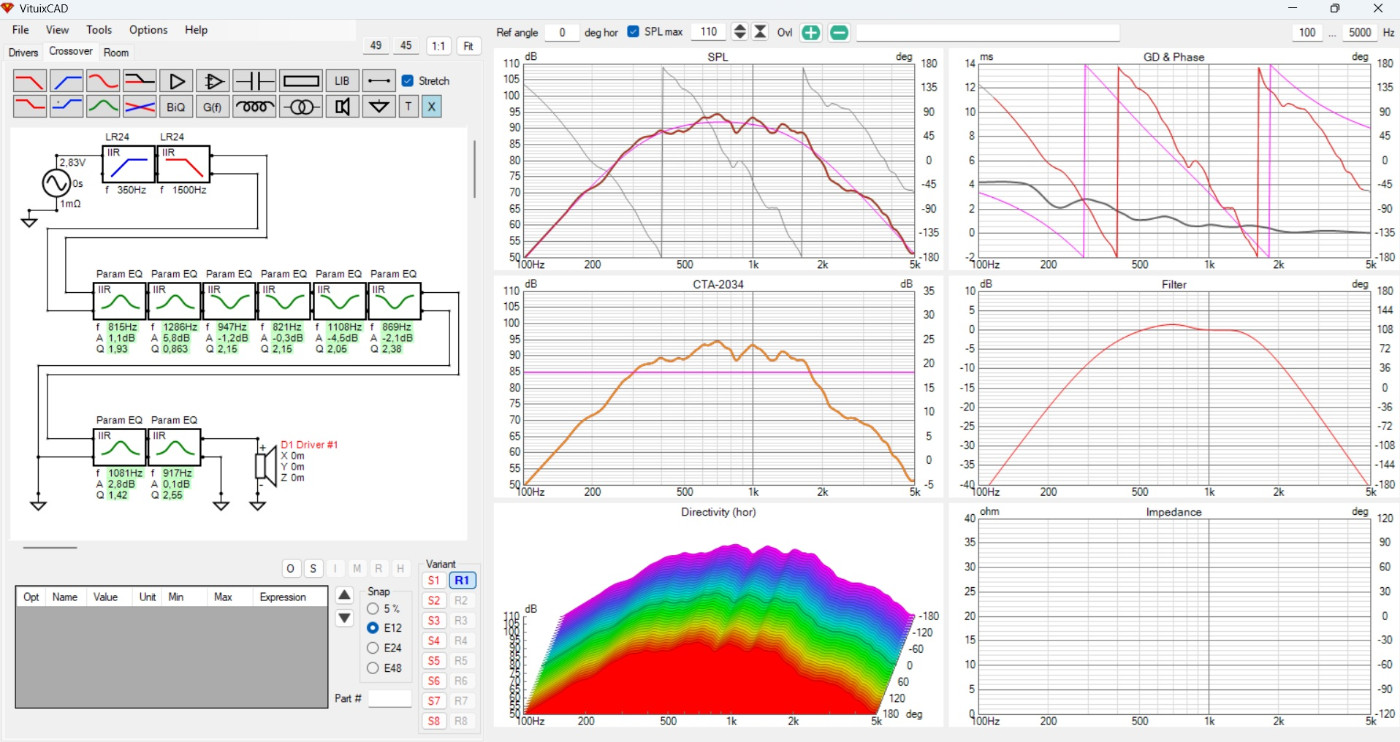1400x742 pixels.
Task: Add an inductor coil to the schematic
Action: pos(254,107)
